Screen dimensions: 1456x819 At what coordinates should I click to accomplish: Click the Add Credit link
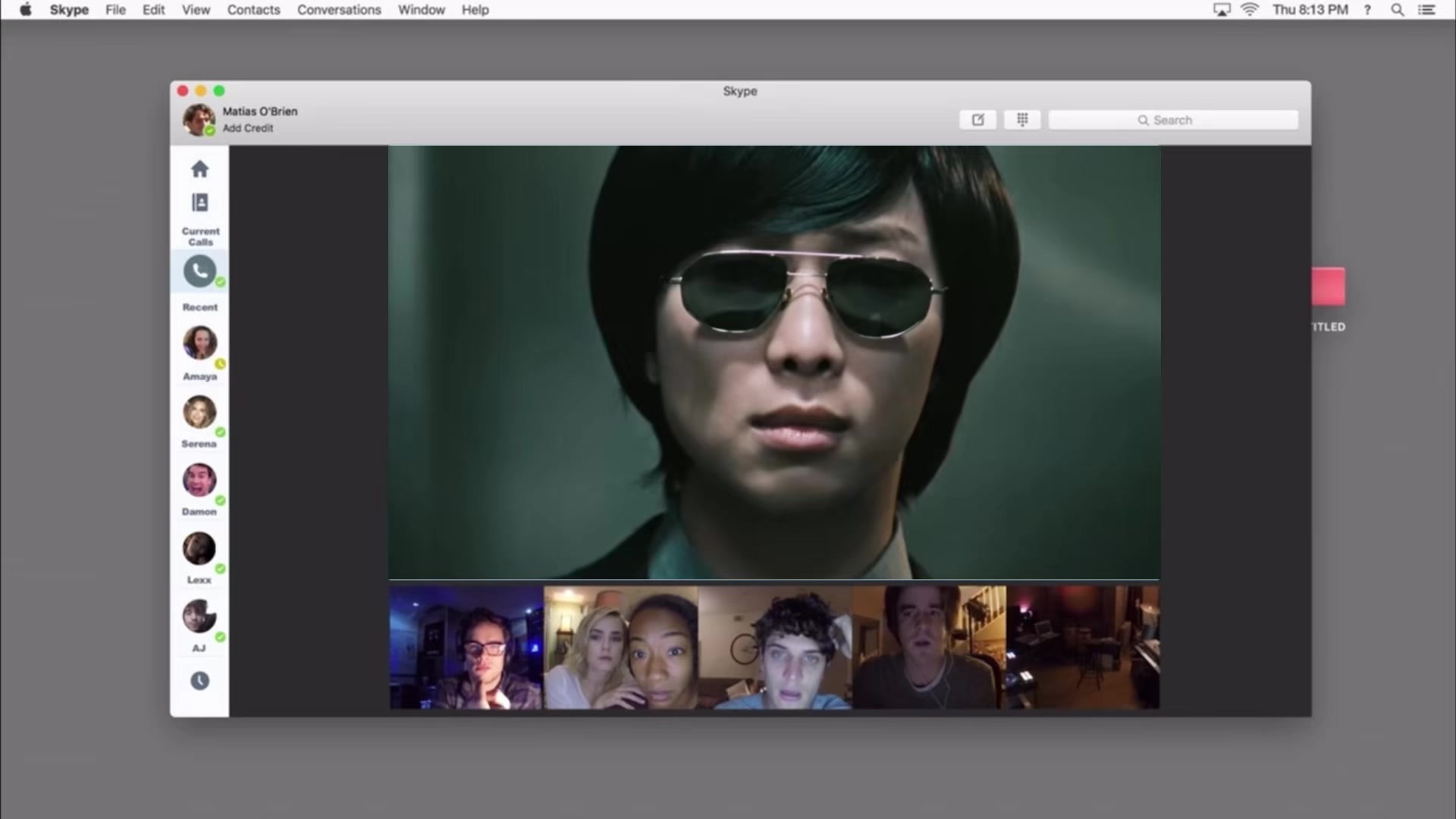pos(248,128)
